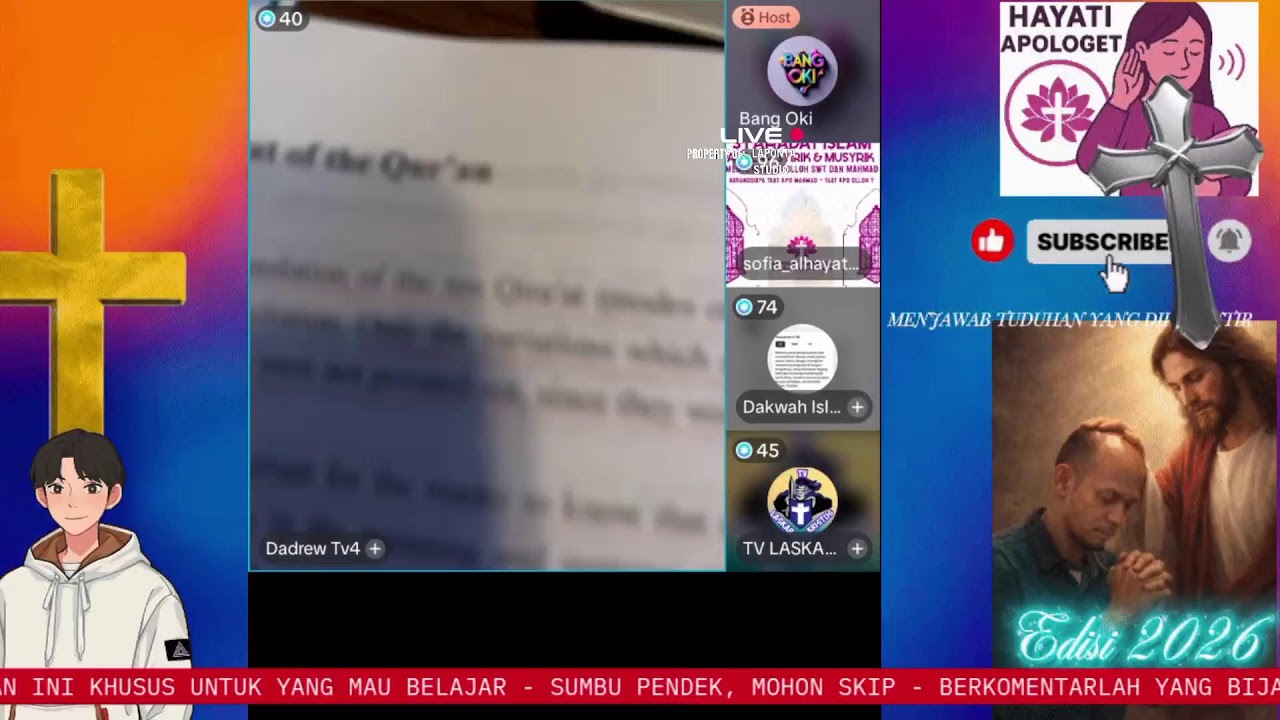Click the Dadrew Tv4 book video feed

(x=487, y=286)
